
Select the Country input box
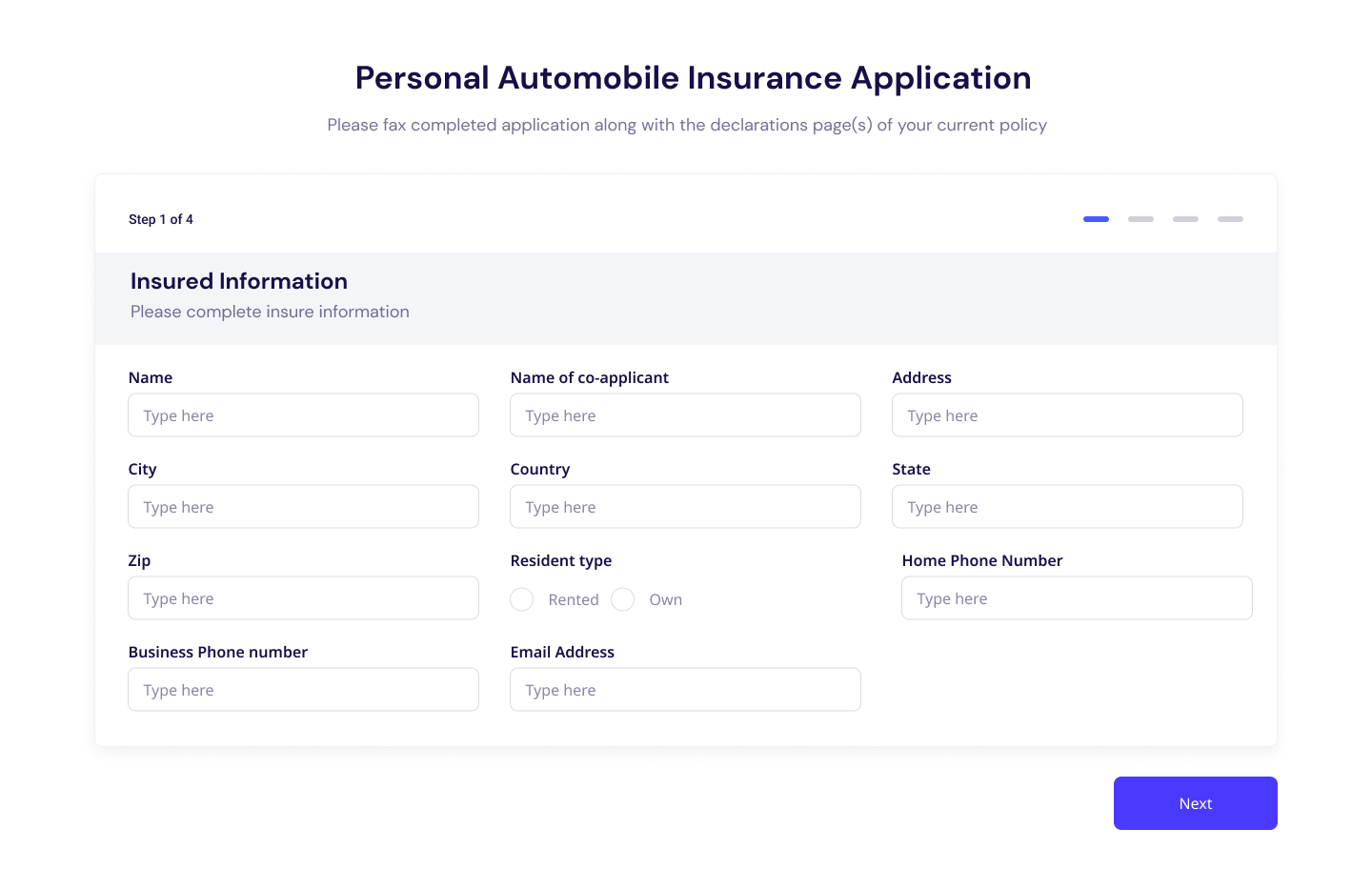pos(685,506)
